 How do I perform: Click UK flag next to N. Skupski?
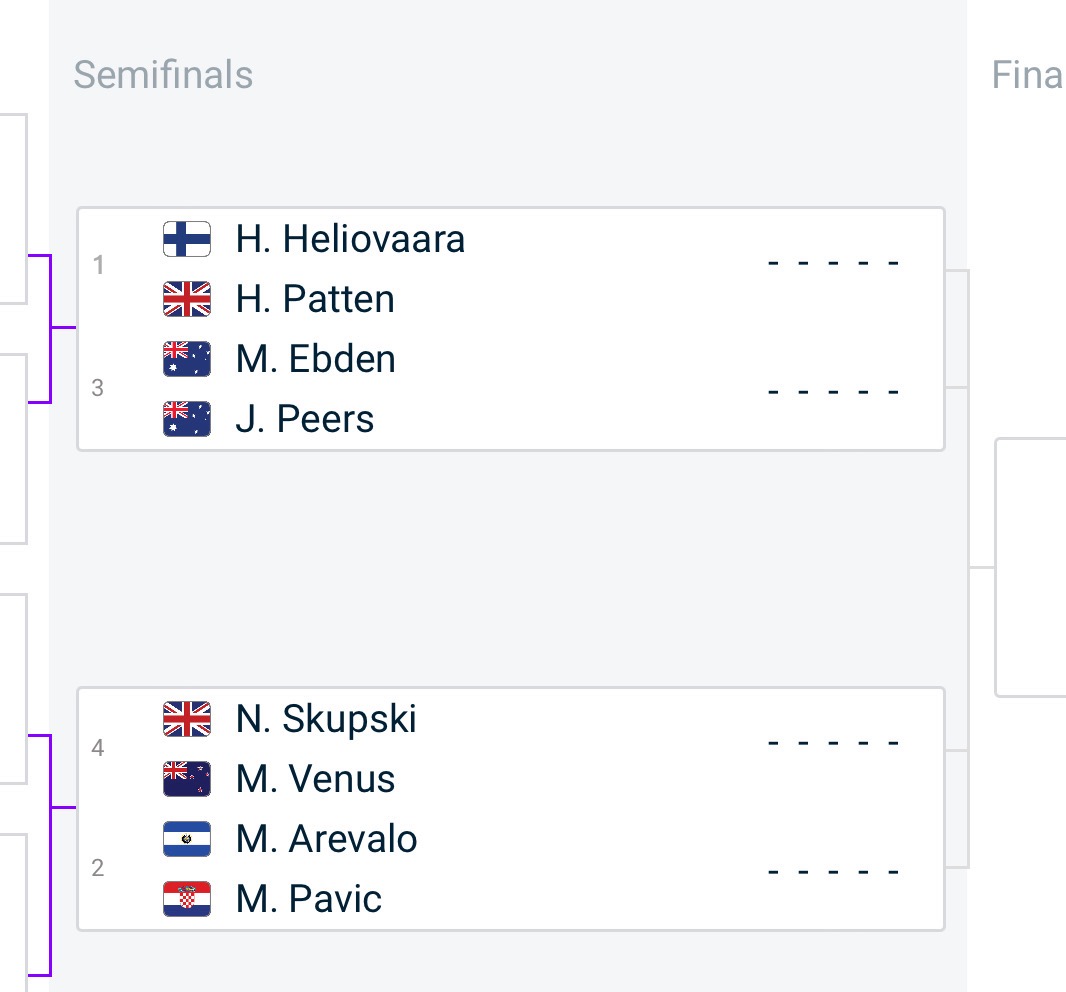(187, 719)
